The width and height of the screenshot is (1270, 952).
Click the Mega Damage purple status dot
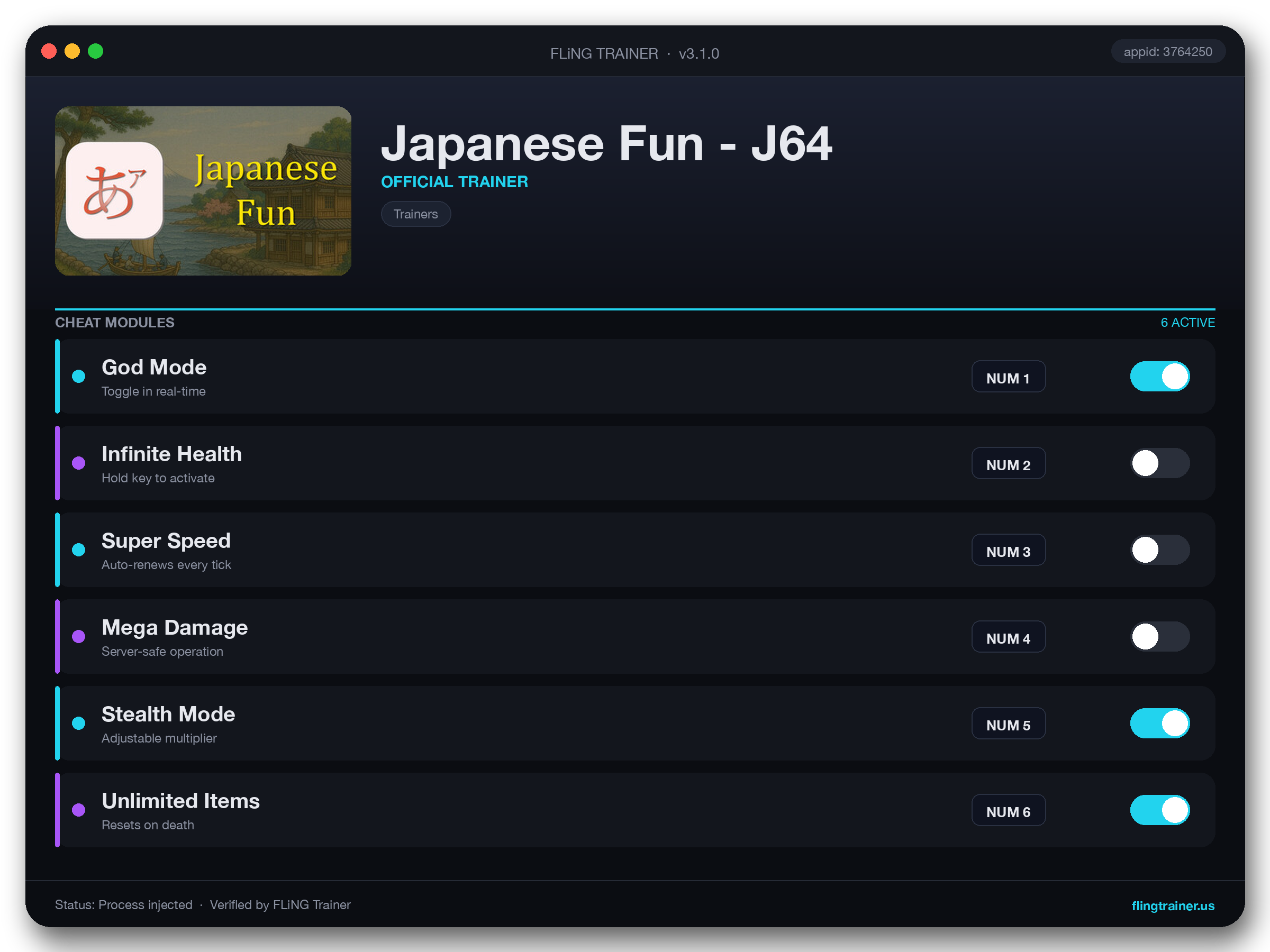79,636
